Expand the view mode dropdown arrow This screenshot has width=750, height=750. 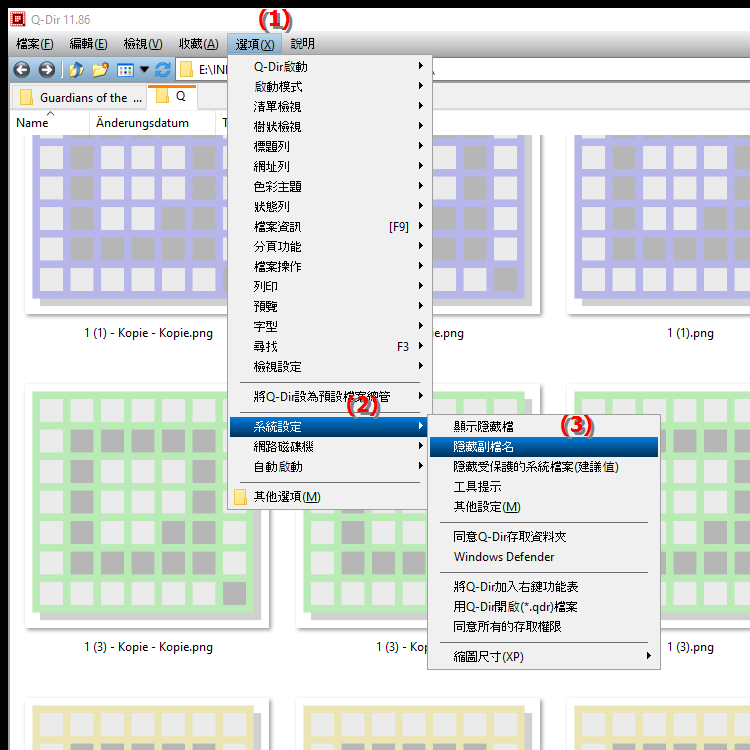(x=144, y=70)
